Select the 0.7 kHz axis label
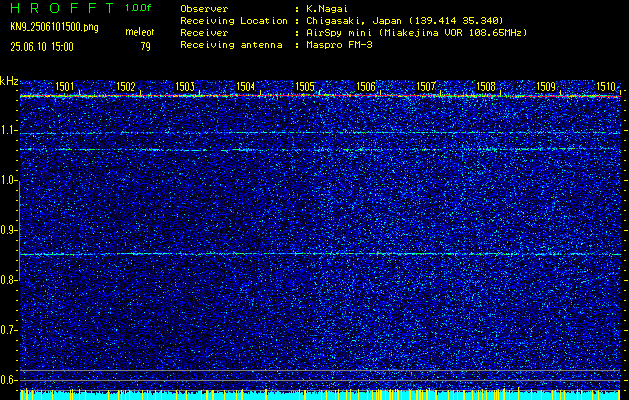This screenshot has width=629, height=400. click(8, 330)
